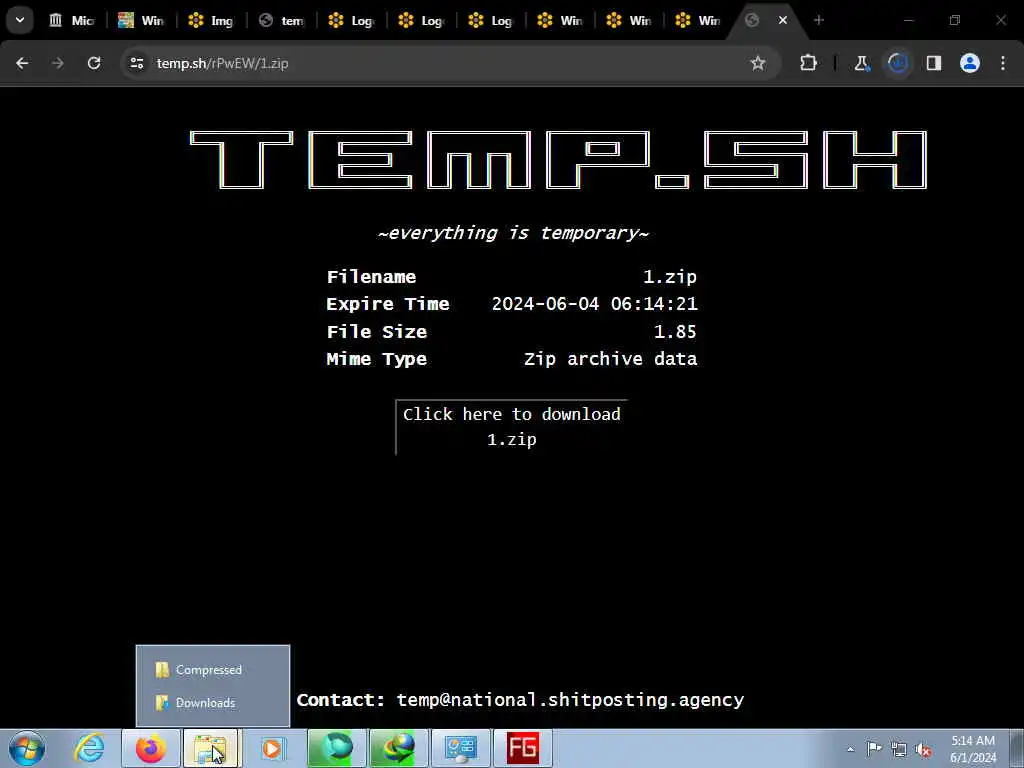Toggle the browser side panel

(x=934, y=63)
